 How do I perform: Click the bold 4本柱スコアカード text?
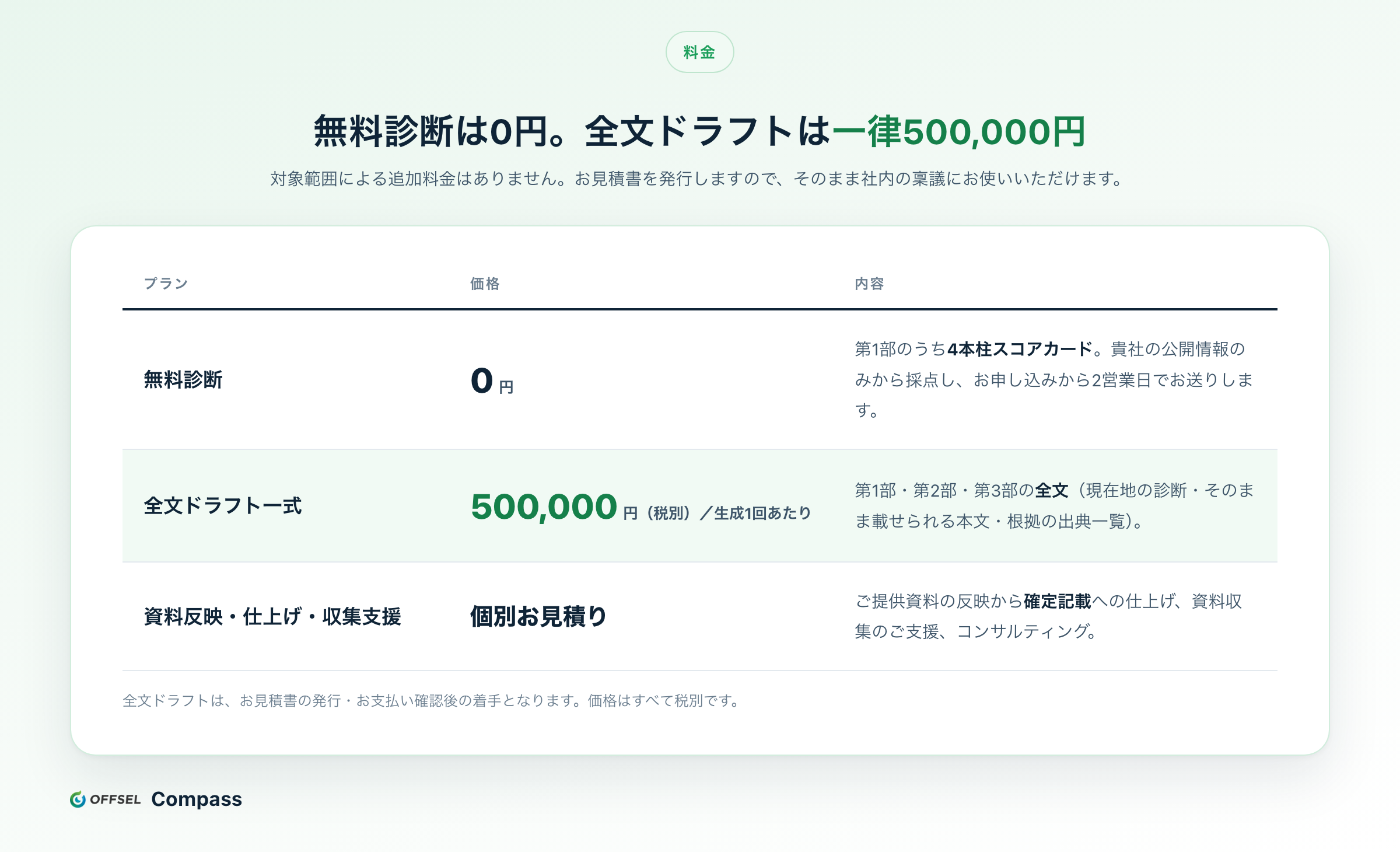pos(1020,349)
